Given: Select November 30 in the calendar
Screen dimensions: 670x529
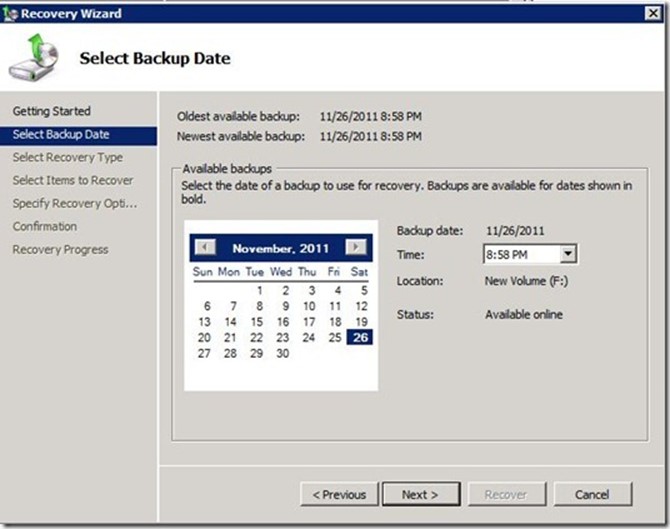Looking at the screenshot, I should click(283, 354).
